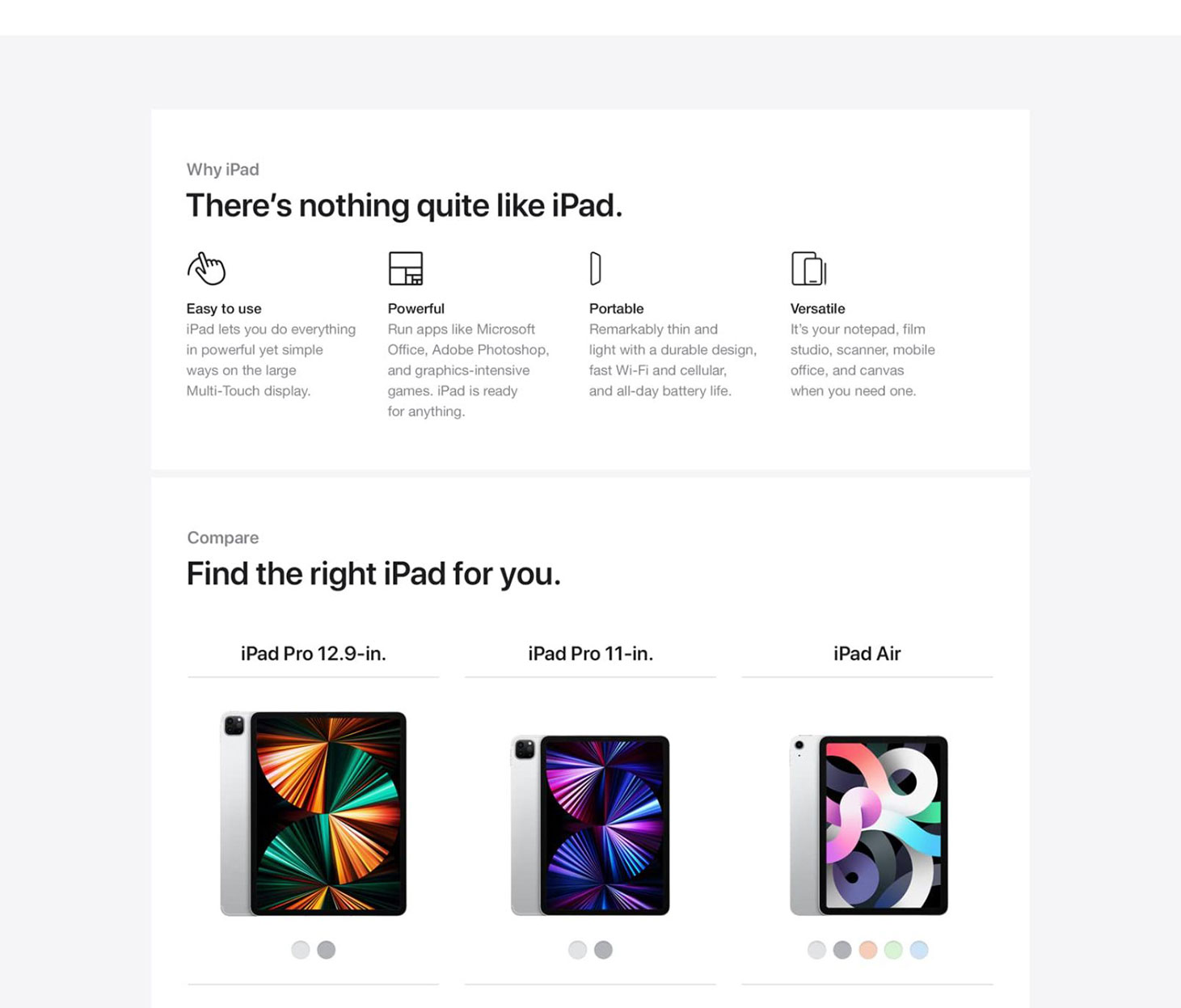Viewport: 1181px width, 1008px height.
Task: Choose space gray swatch under iPad Pro 11-in.
Action: coord(603,950)
